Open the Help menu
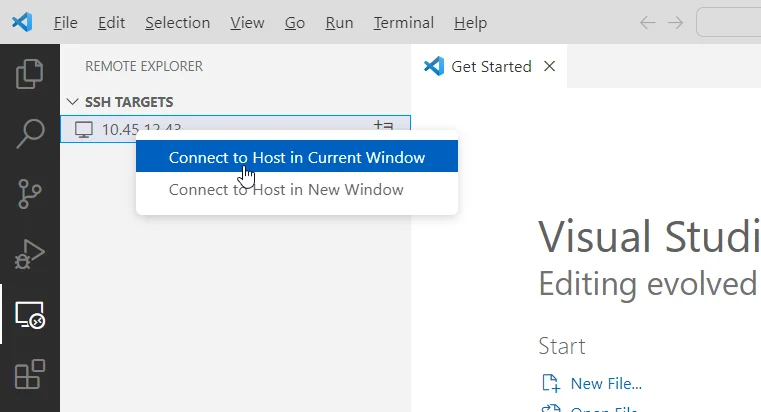This screenshot has width=761, height=412. pyautogui.click(x=470, y=23)
